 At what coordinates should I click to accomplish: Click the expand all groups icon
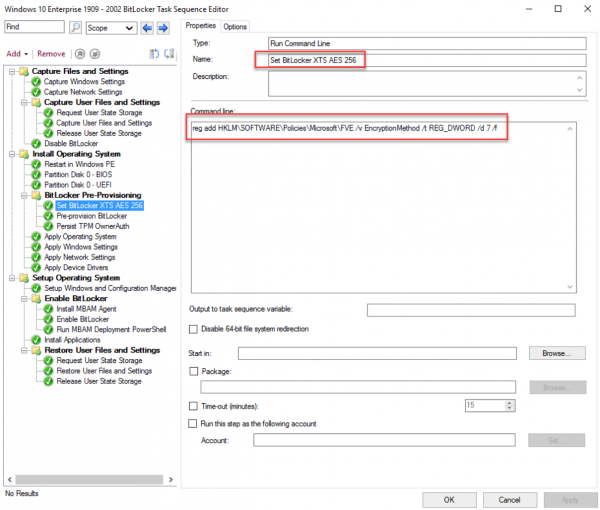tap(154, 54)
